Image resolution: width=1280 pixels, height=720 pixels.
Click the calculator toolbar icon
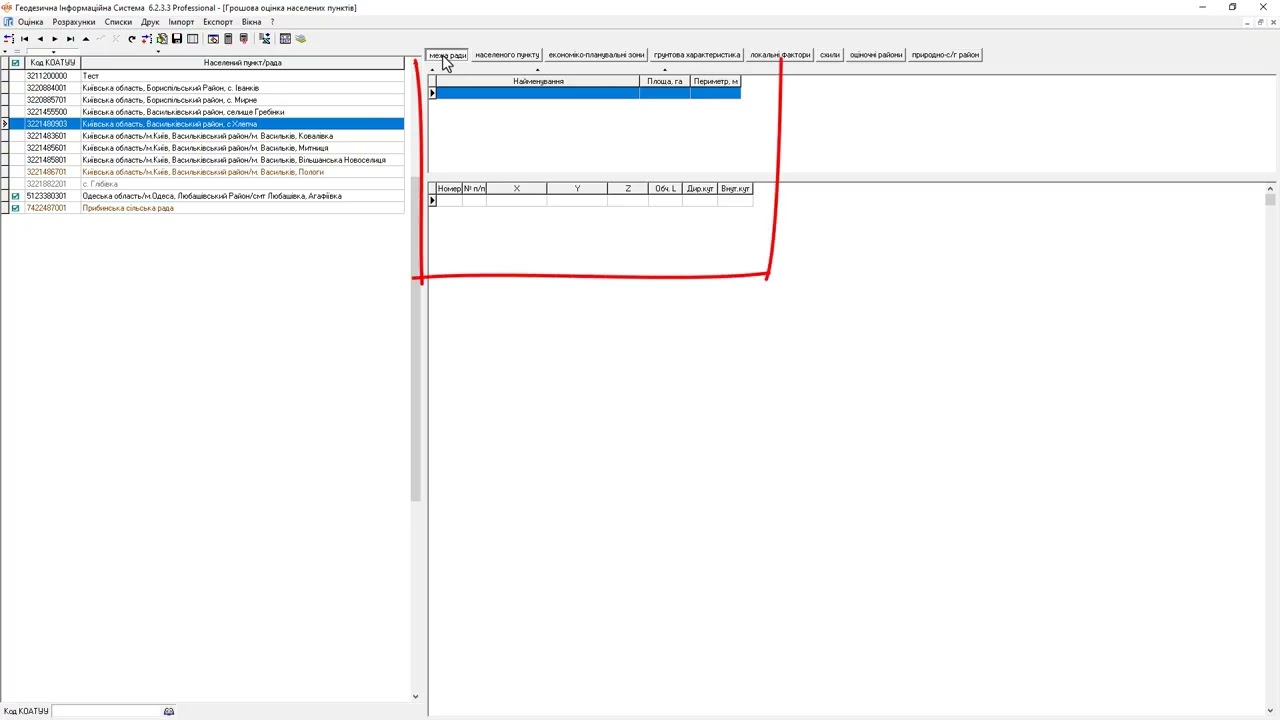tap(228, 39)
